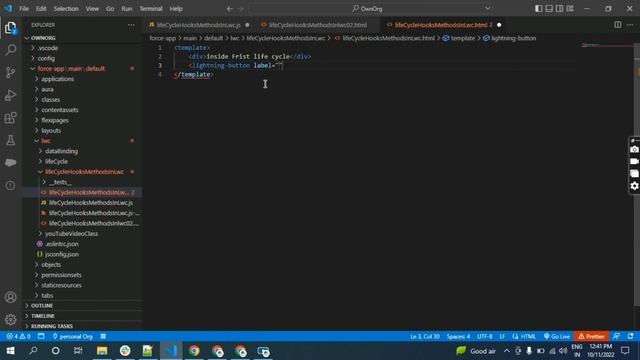Screen dimensions: 640x360
Task: Click the notifications bell in status bar
Action: (631, 336)
